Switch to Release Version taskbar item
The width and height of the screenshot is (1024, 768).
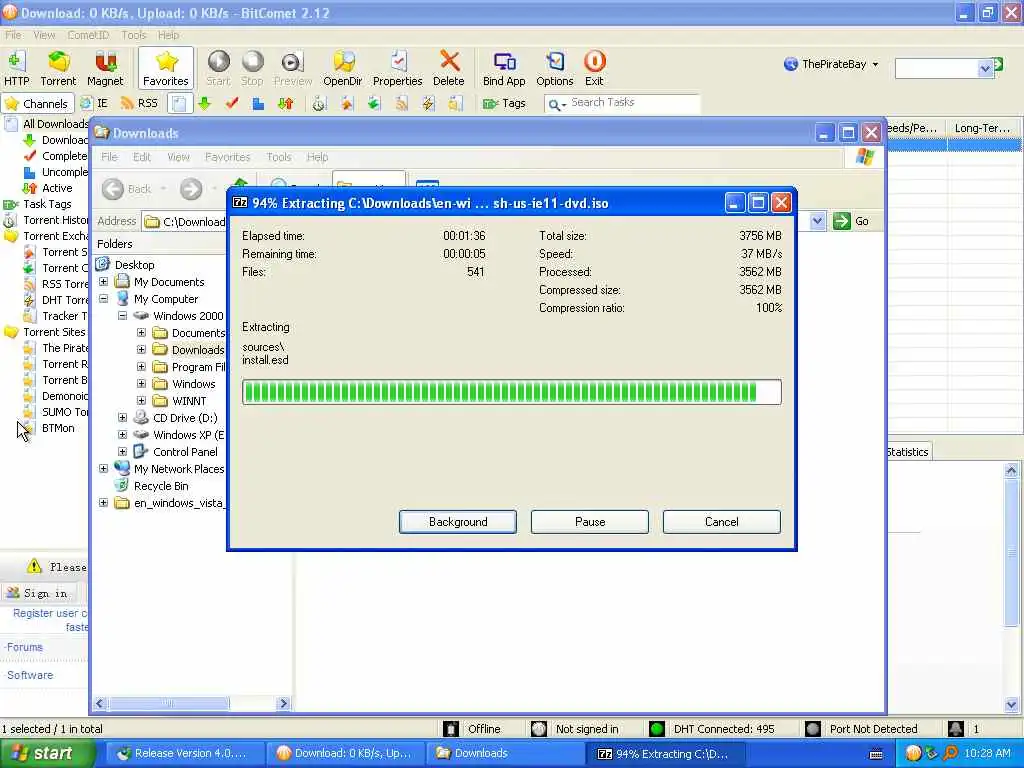pyautogui.click(x=183, y=753)
